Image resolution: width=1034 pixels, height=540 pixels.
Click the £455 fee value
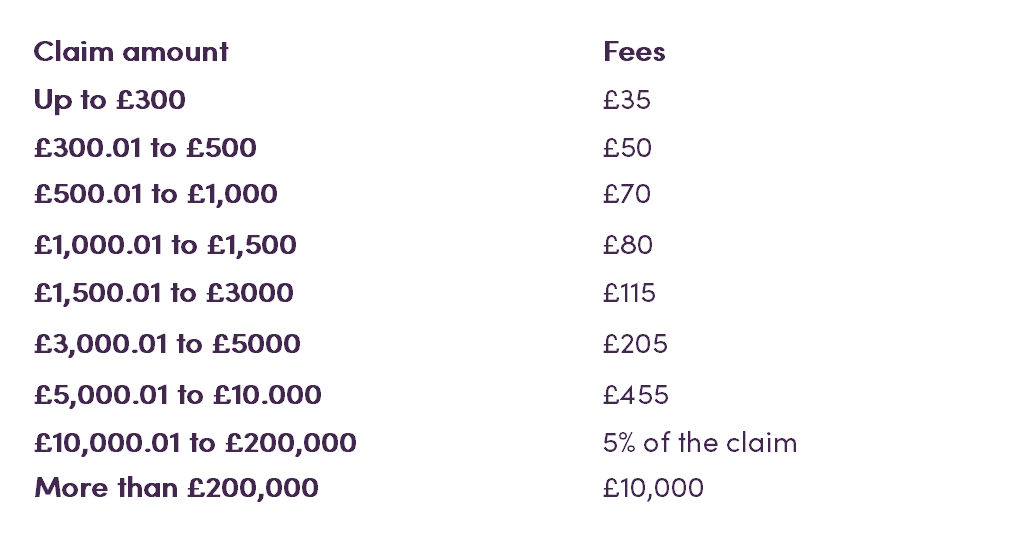(636, 395)
